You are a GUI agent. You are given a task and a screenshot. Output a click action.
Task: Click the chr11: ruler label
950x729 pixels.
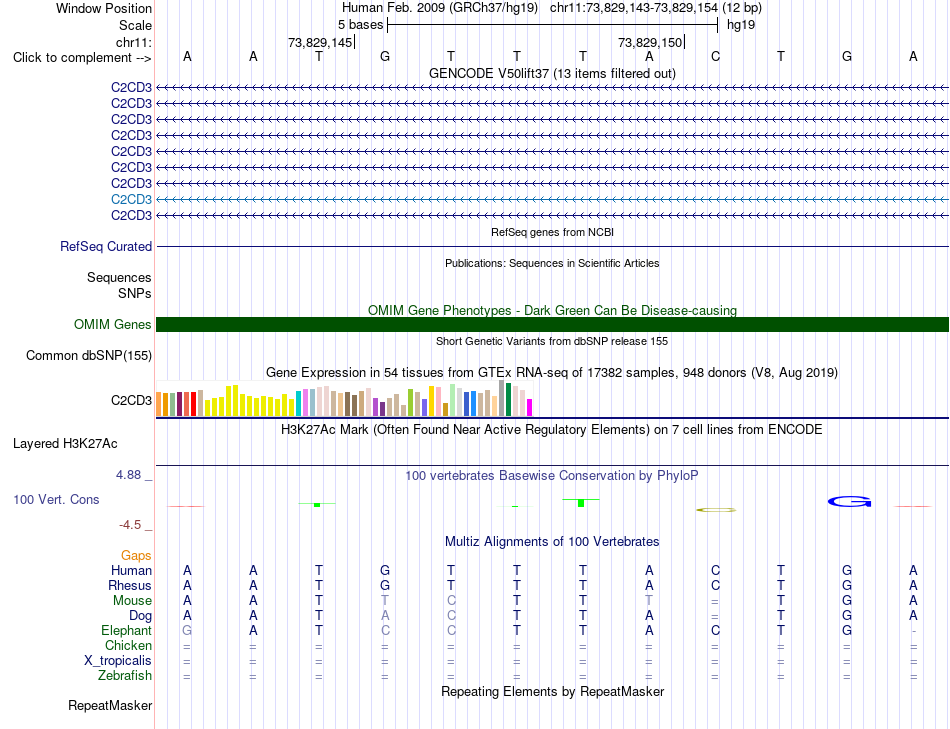133,42
